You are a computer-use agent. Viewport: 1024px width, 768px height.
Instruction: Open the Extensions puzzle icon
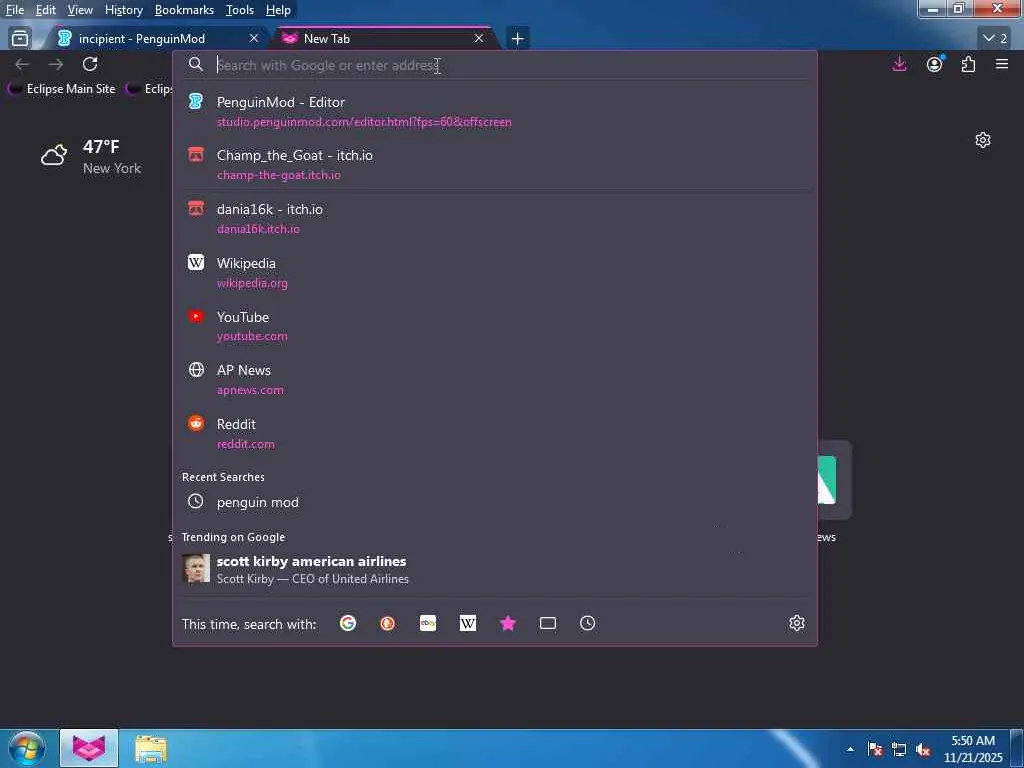point(968,64)
